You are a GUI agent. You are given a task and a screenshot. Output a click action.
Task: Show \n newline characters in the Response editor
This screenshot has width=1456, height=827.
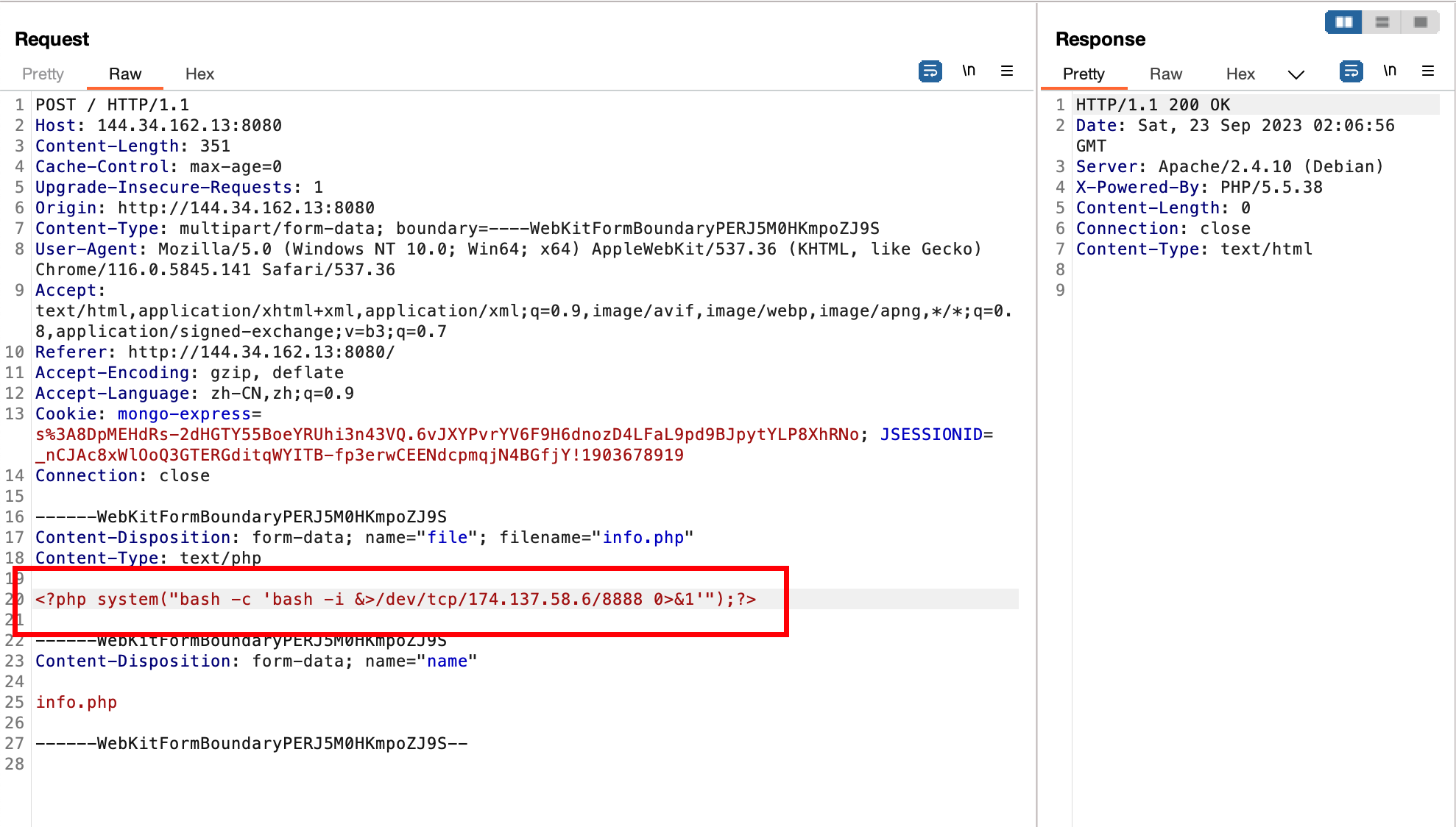point(1390,71)
